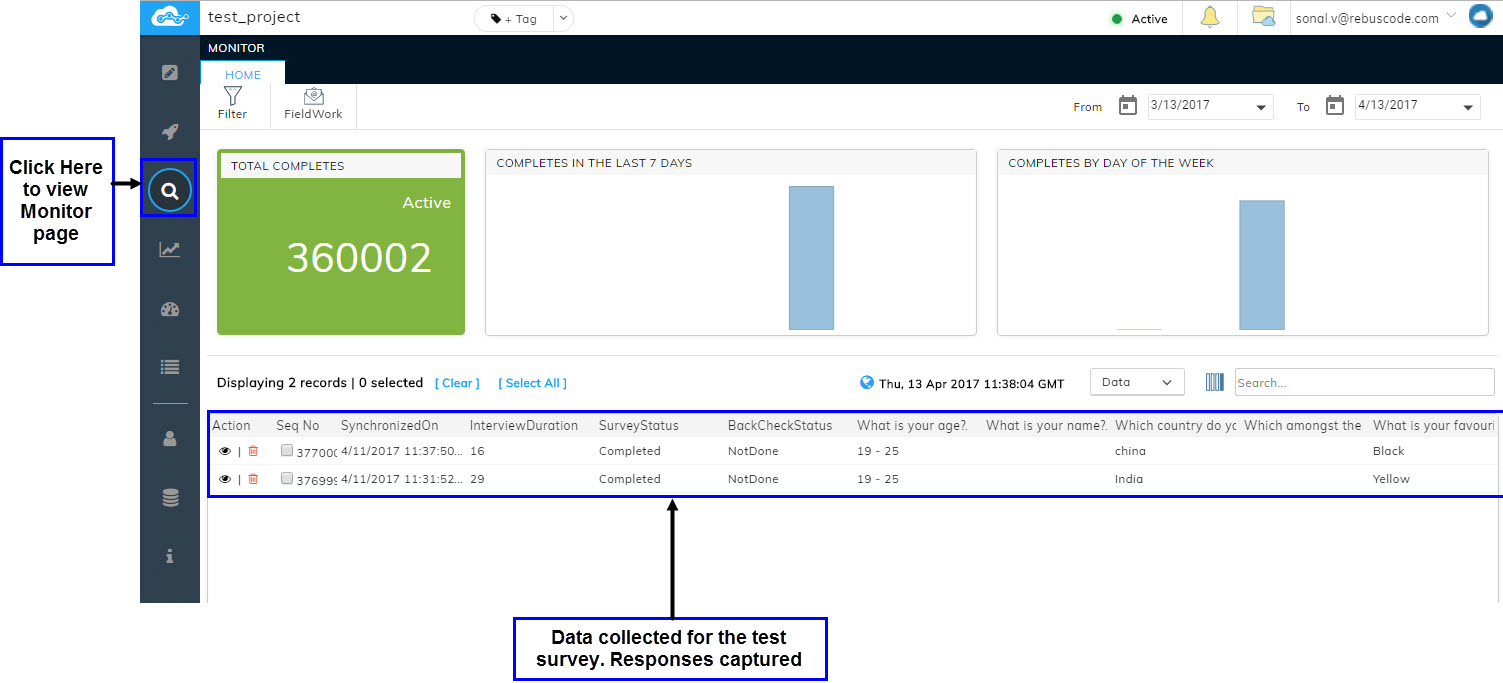
Task: Click the round user avatar icon
Action: 1480,16
